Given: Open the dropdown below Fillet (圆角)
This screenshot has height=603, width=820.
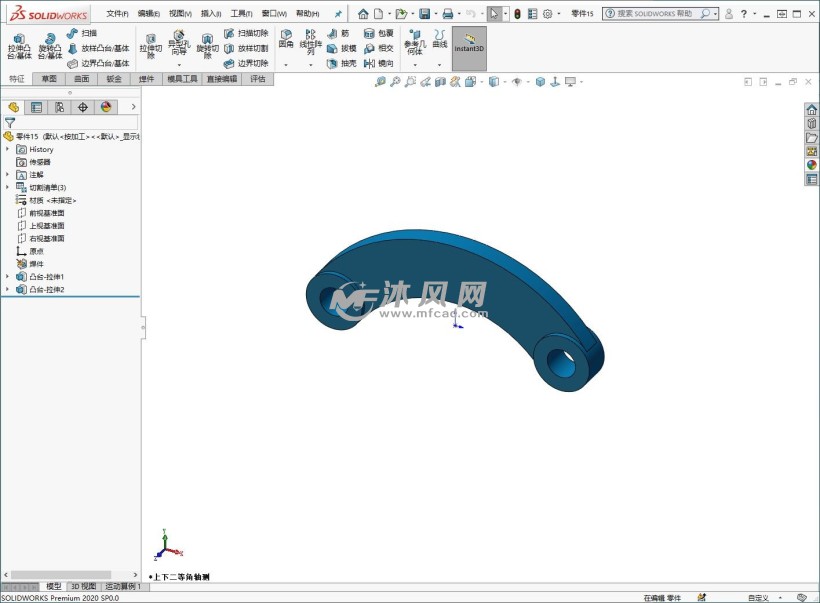Looking at the screenshot, I should click(x=286, y=65).
